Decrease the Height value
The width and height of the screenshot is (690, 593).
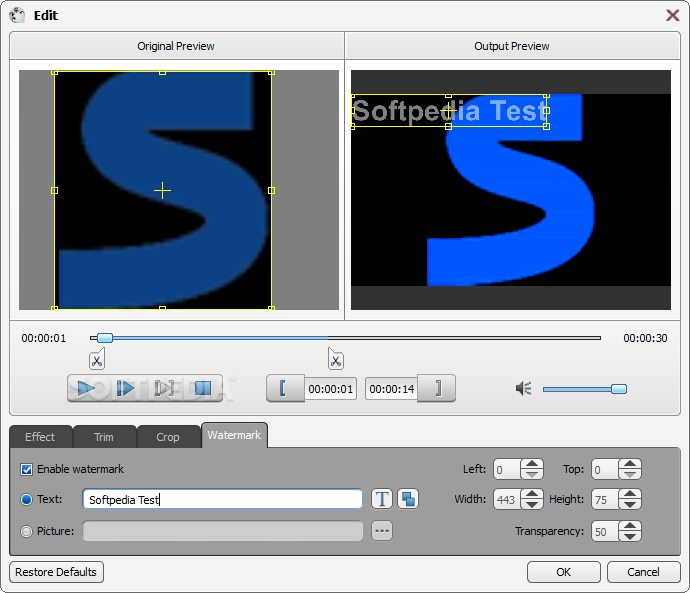tap(630, 504)
